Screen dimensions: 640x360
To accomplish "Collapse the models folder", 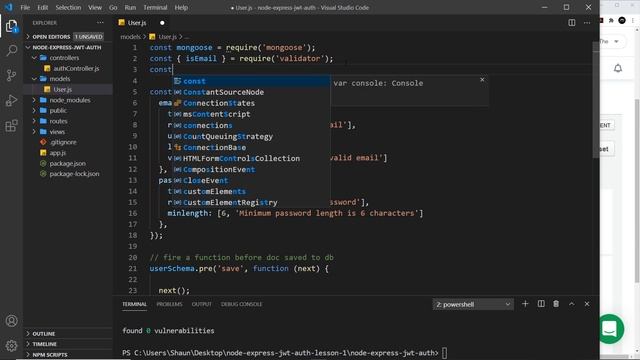I will point(68,79).
